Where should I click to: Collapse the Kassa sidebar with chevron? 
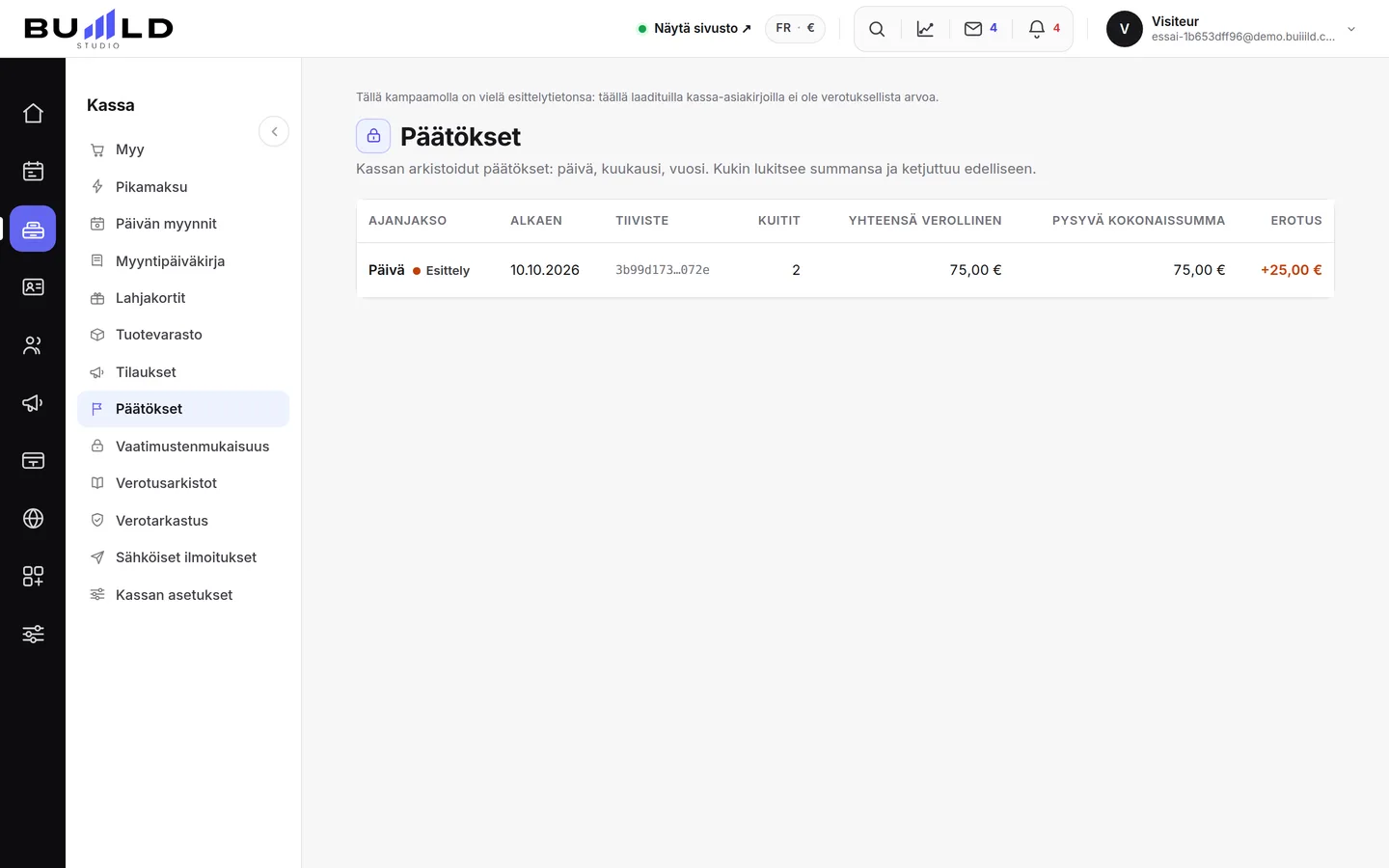coord(274,131)
